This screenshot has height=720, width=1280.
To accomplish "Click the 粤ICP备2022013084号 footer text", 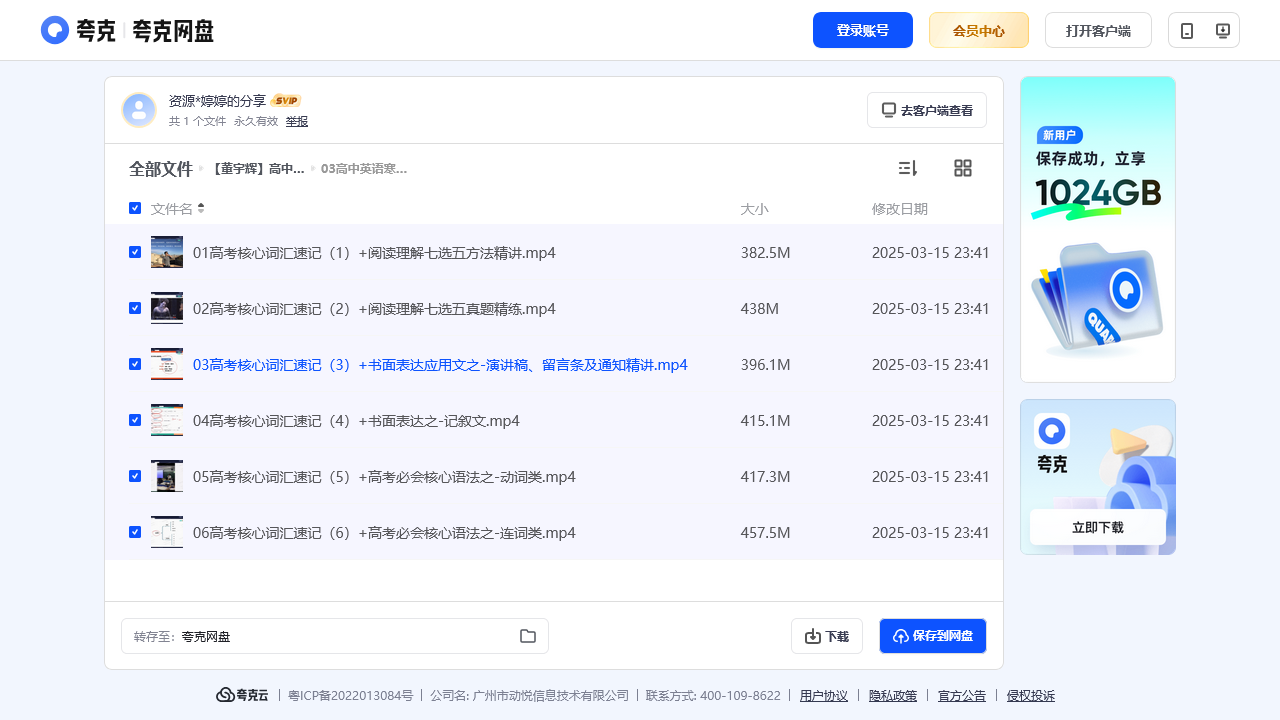I will 350,695.
